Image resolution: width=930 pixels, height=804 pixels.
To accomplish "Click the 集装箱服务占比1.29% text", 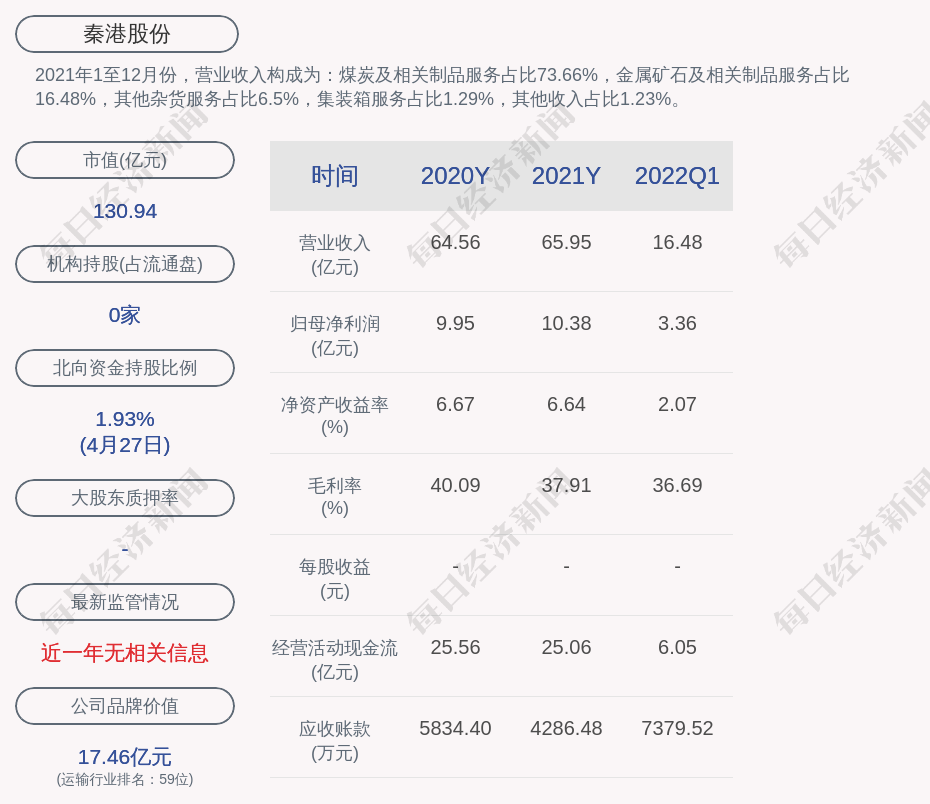I will 405,99.
